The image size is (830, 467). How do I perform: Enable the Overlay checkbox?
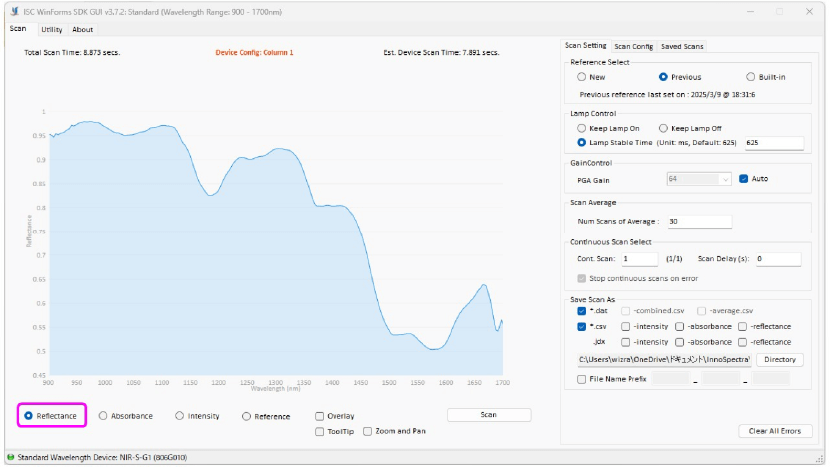(319, 416)
